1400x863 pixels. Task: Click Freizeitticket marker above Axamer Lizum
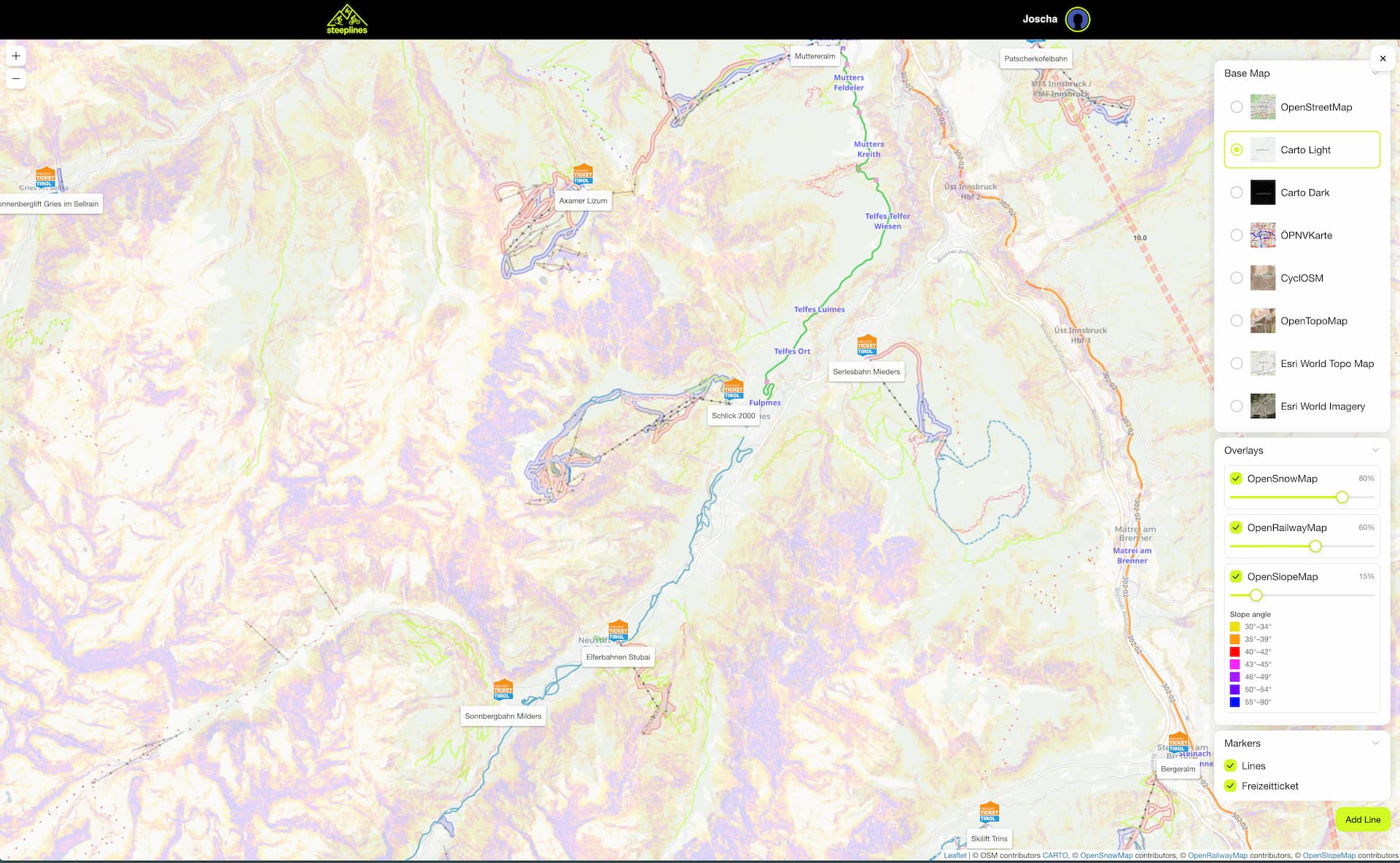[x=583, y=174]
